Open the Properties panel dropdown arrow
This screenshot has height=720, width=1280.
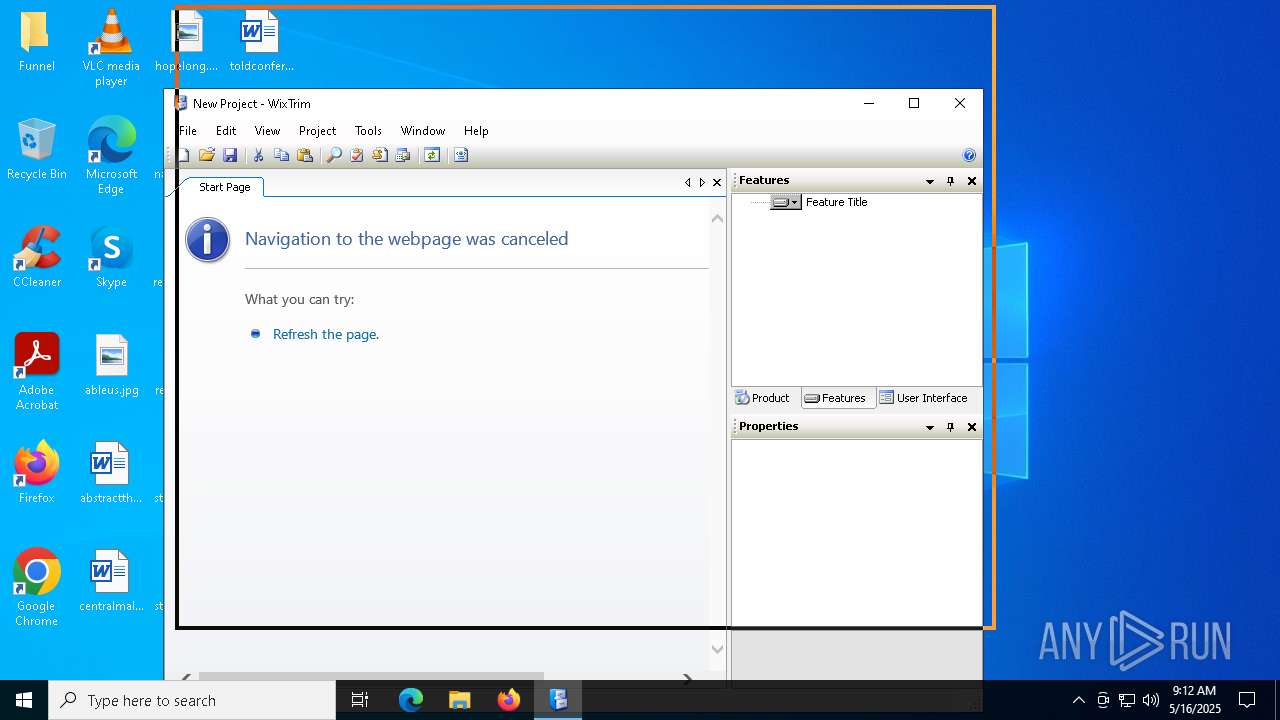(x=930, y=427)
